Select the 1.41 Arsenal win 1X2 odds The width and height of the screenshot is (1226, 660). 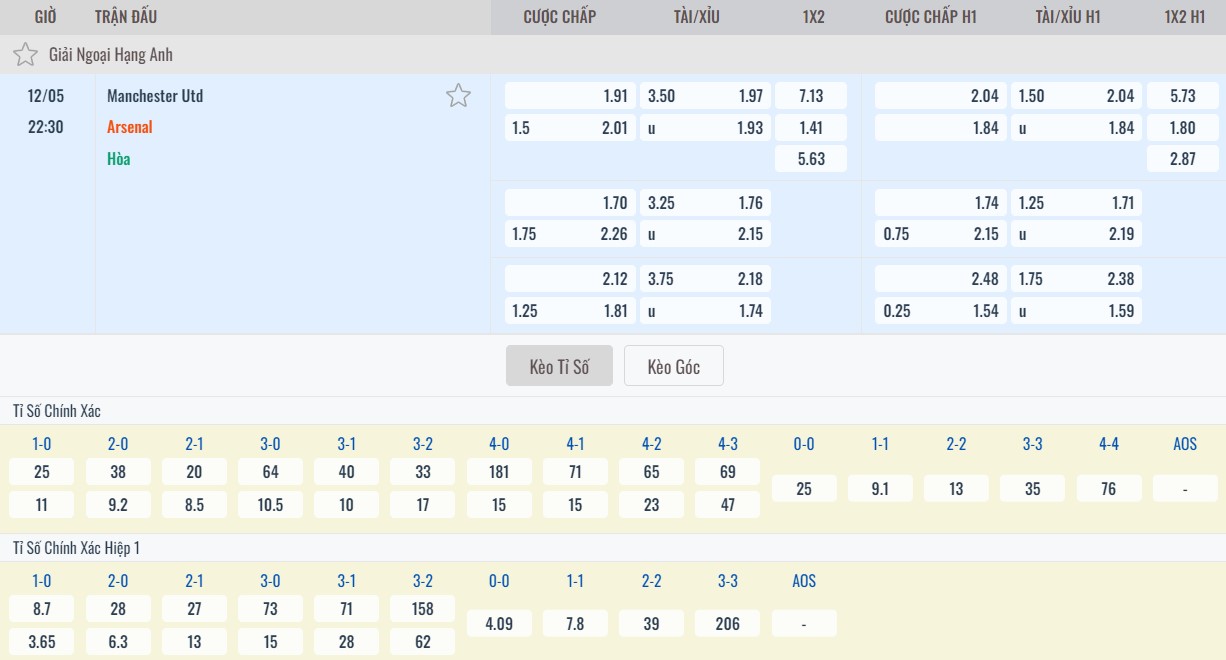[811, 128]
